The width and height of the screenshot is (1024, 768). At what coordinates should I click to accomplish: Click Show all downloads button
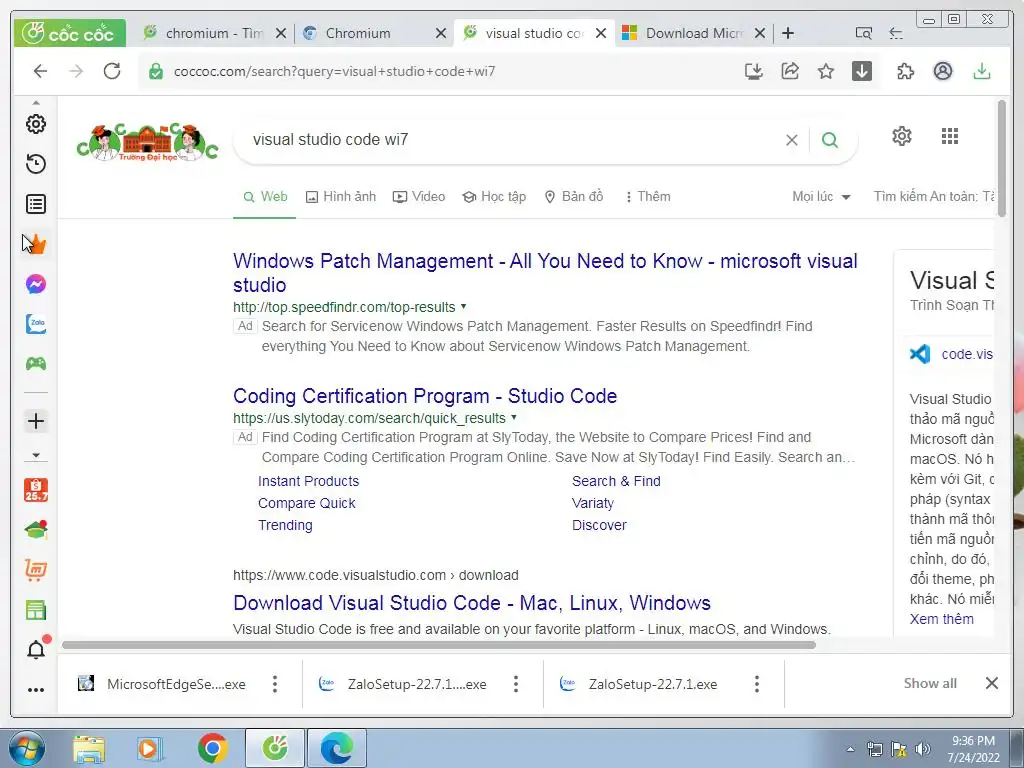930,683
